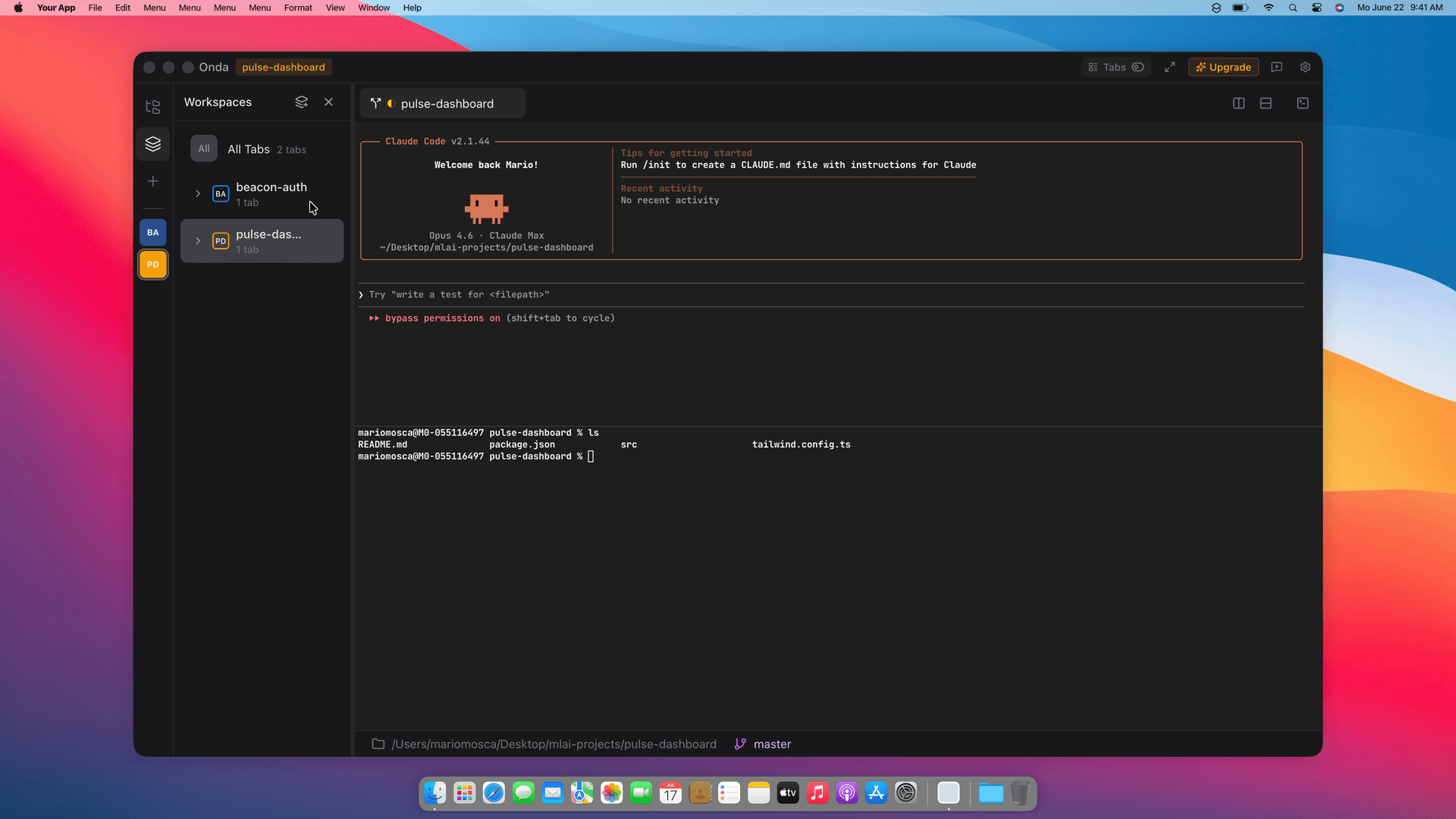This screenshot has height=819, width=1456.
Task: Open the Window menu in the menu bar
Action: tap(374, 8)
